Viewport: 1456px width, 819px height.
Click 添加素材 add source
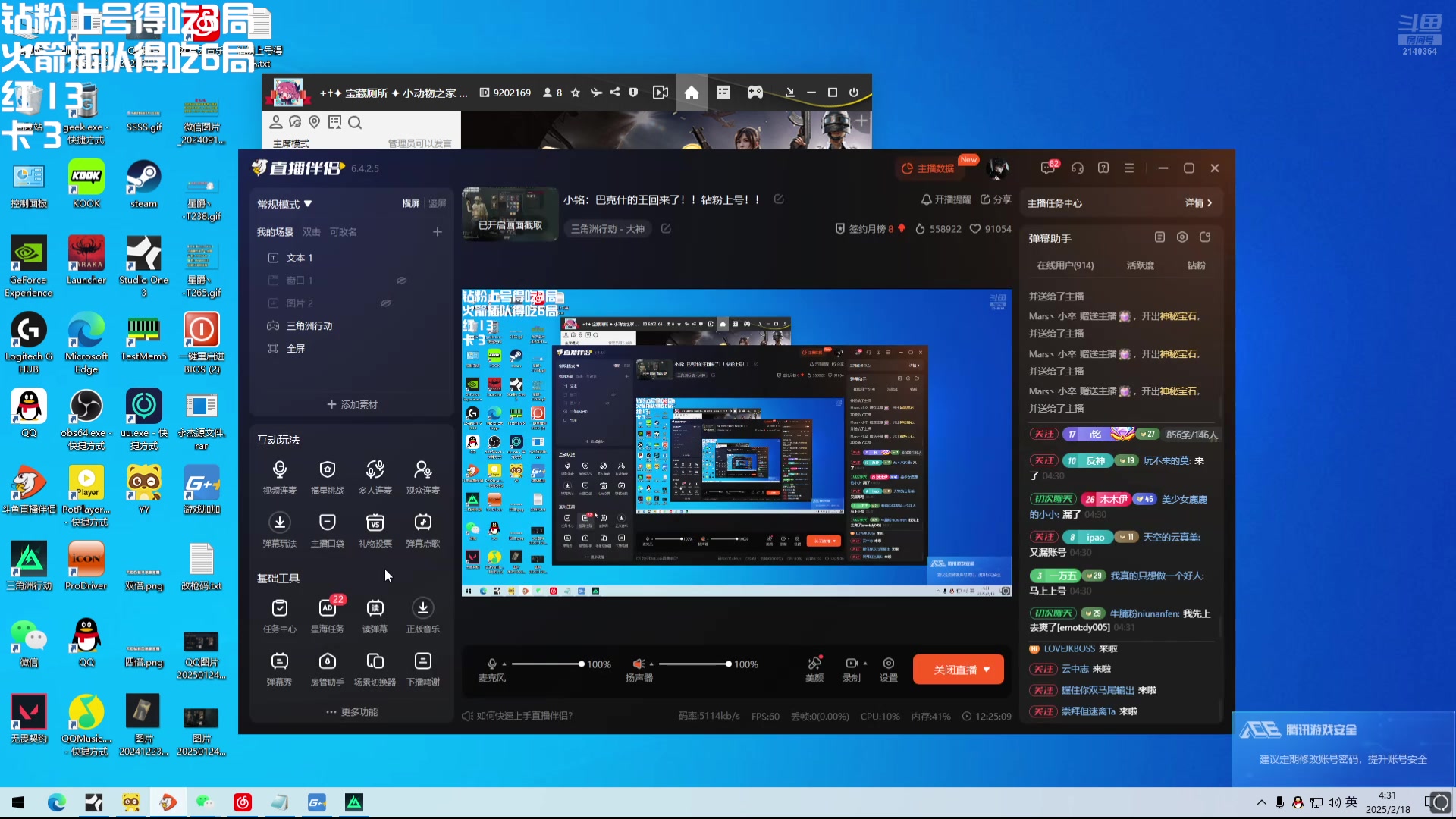point(352,405)
